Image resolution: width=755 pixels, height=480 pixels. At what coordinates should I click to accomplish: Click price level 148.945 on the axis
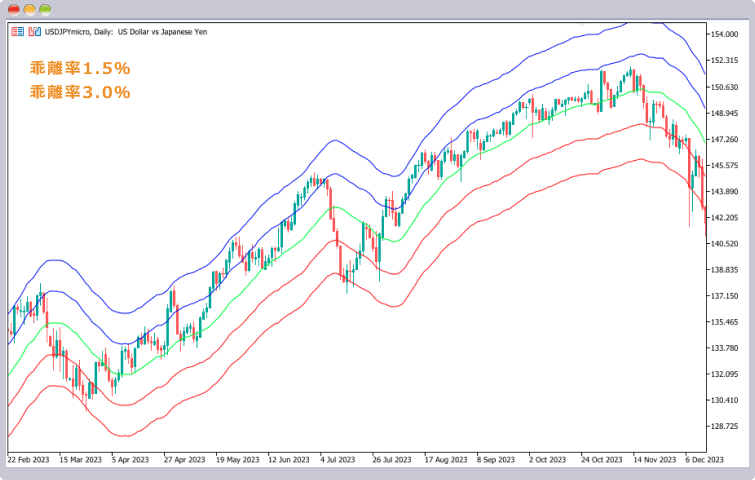coord(724,113)
